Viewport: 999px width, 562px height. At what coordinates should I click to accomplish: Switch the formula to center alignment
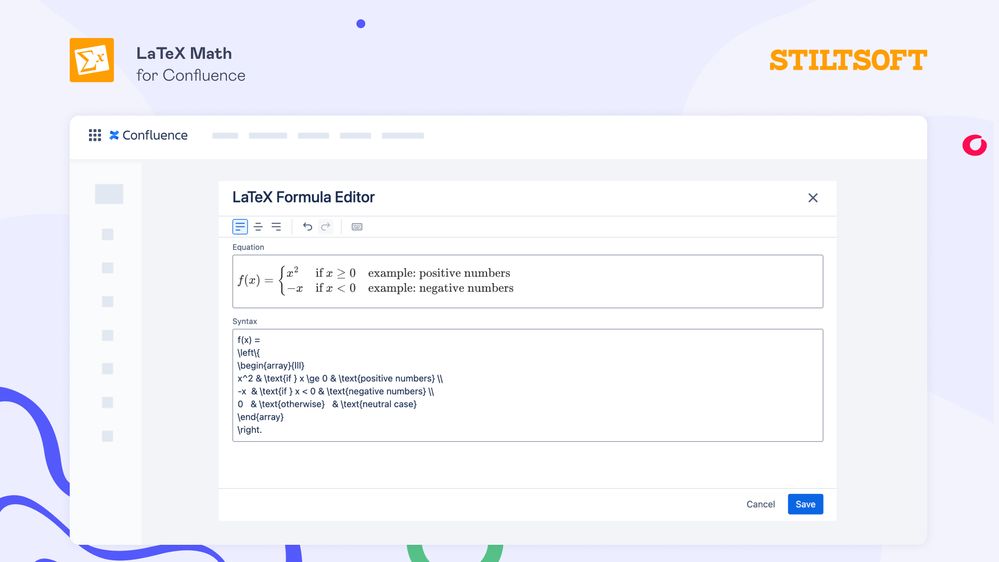point(258,227)
